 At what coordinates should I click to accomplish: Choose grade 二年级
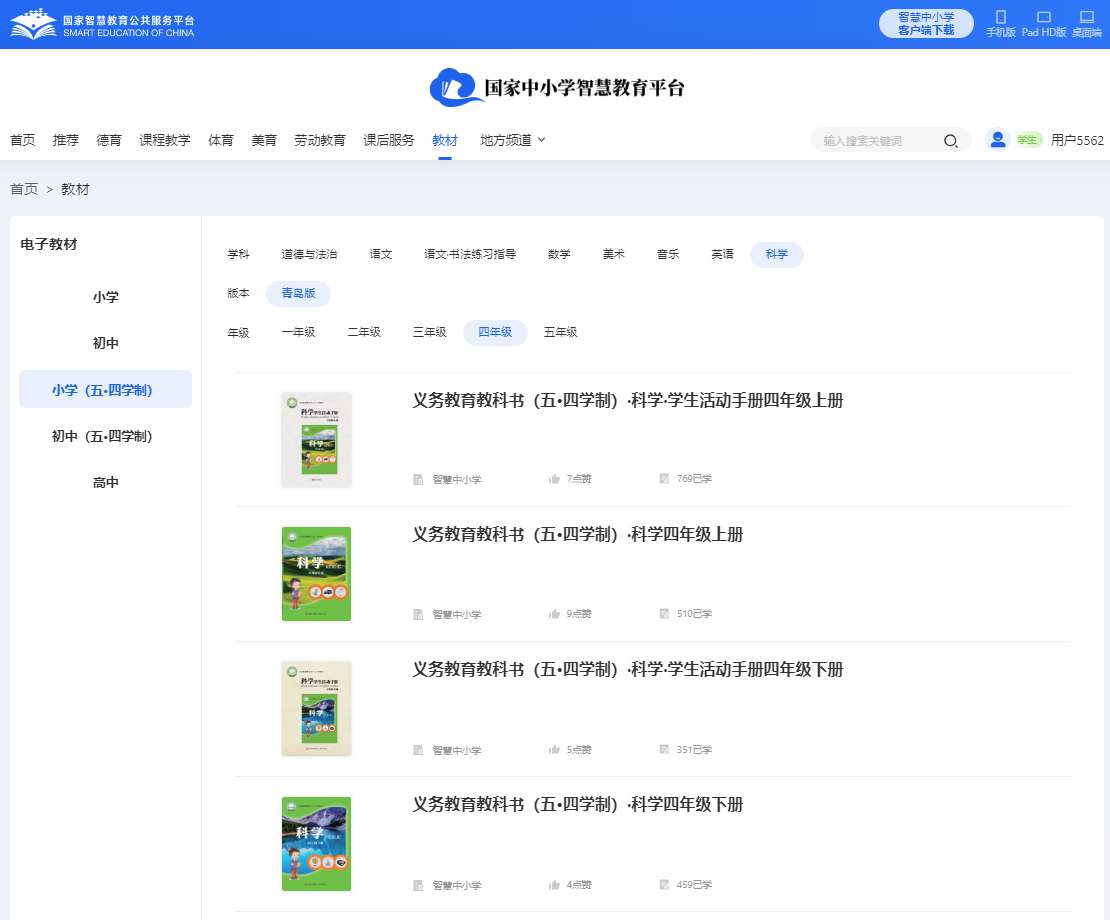[364, 332]
